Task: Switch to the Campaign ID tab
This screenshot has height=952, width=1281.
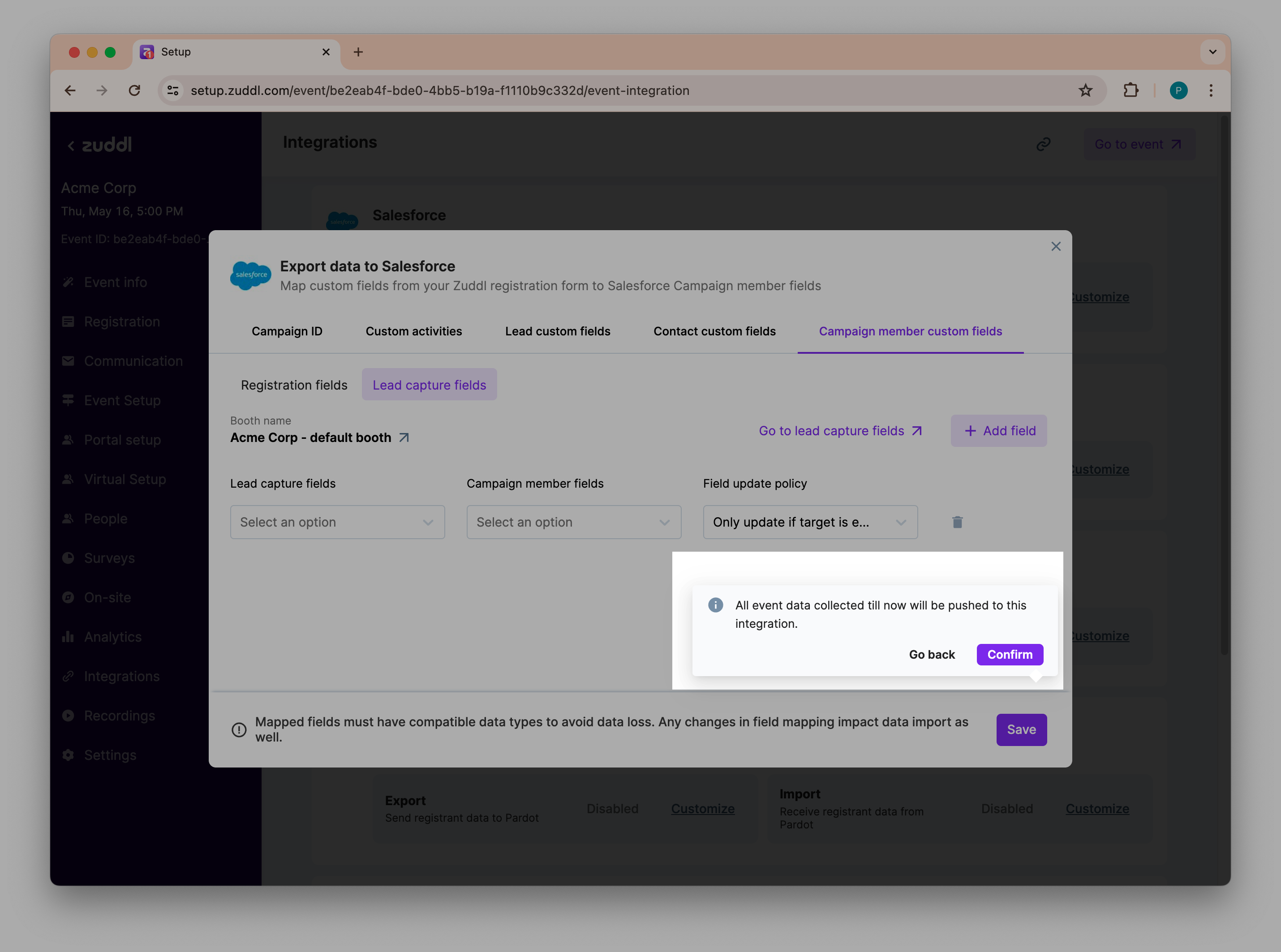Action: (x=287, y=331)
